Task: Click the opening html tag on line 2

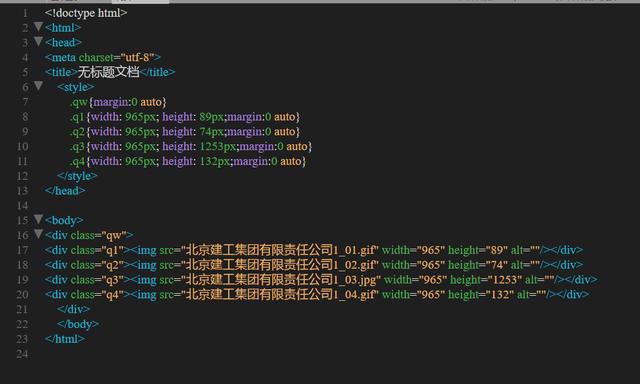Action: pyautogui.click(x=63, y=28)
